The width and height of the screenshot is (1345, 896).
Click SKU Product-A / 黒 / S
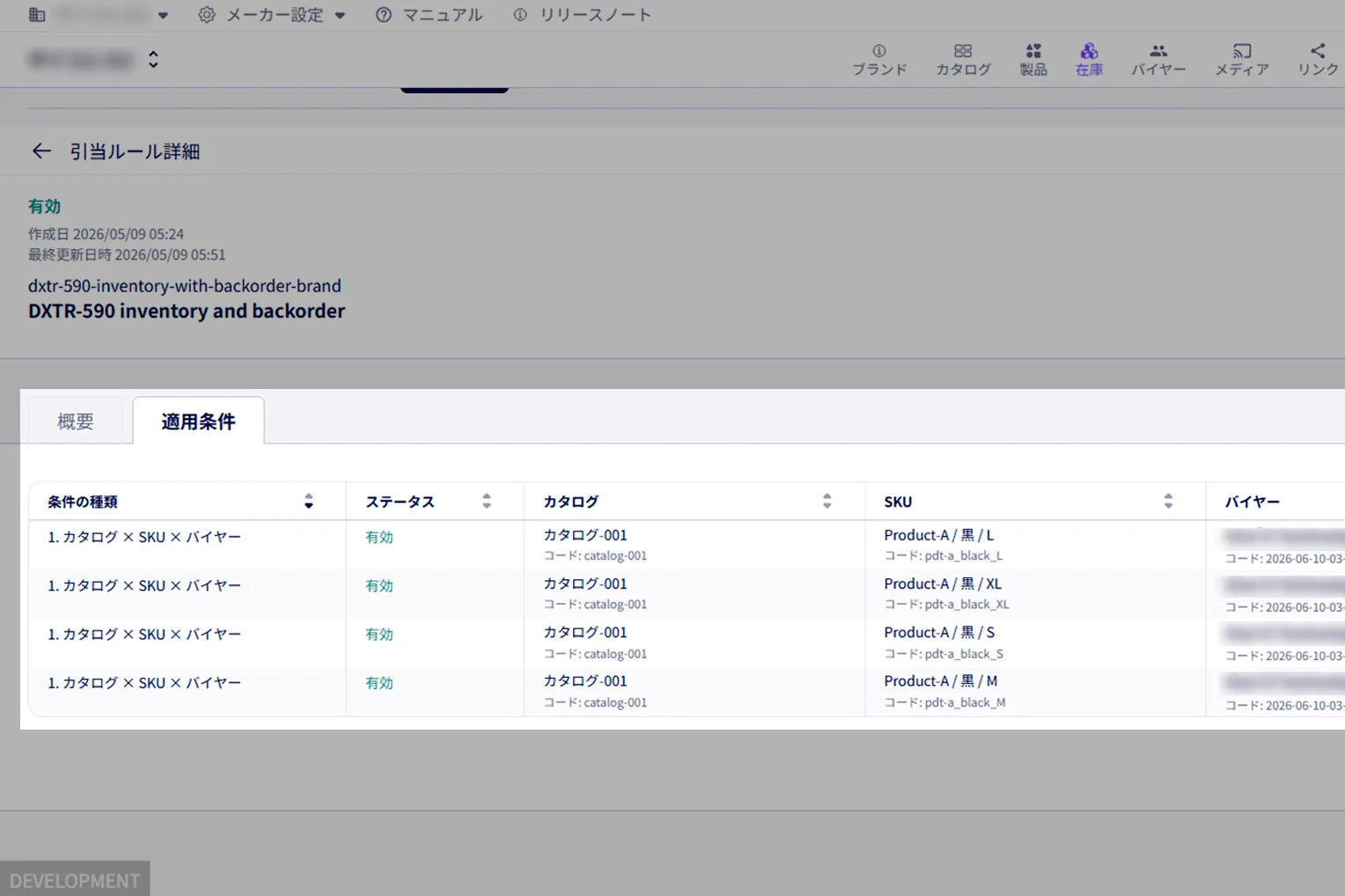pos(939,632)
